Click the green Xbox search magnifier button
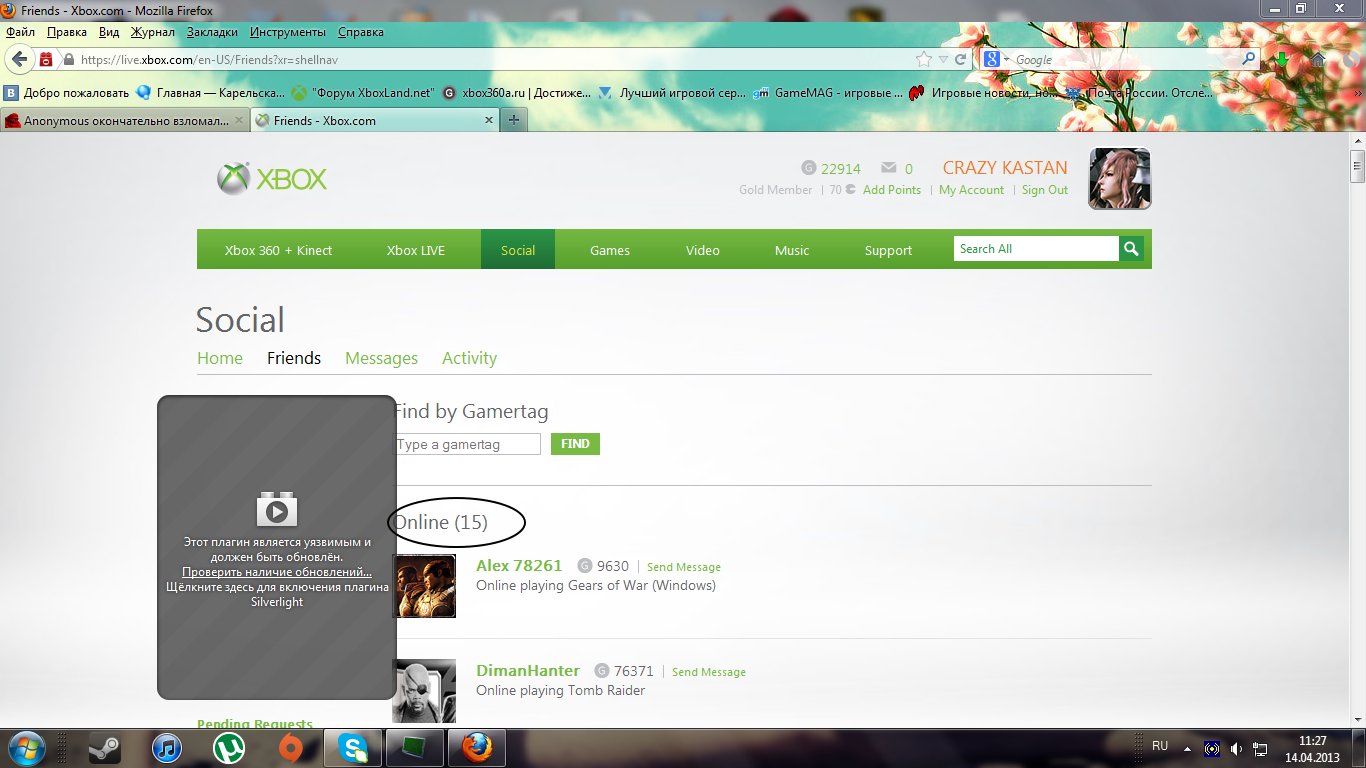1366x768 pixels. point(1131,249)
